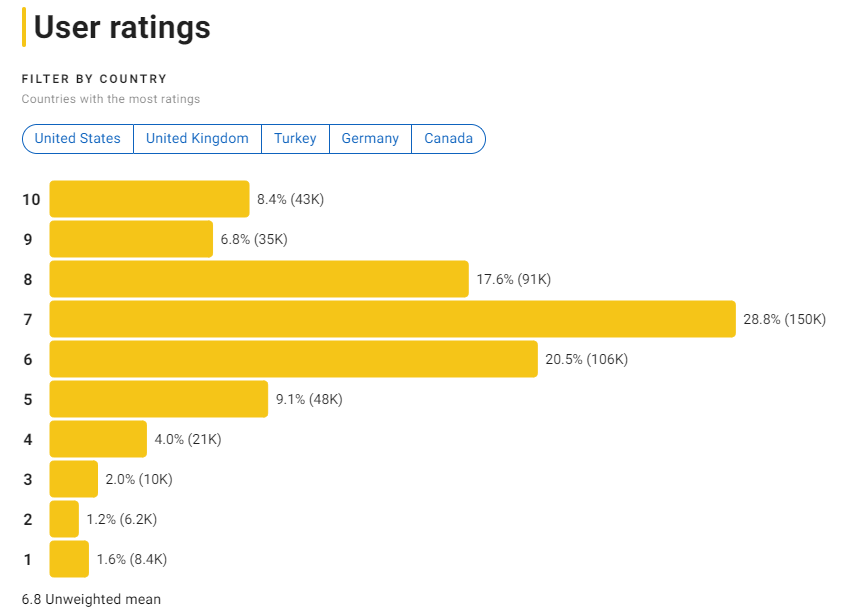This screenshot has width=849, height=607.
Task: Select the rating 9 bar
Action: [x=130, y=239]
